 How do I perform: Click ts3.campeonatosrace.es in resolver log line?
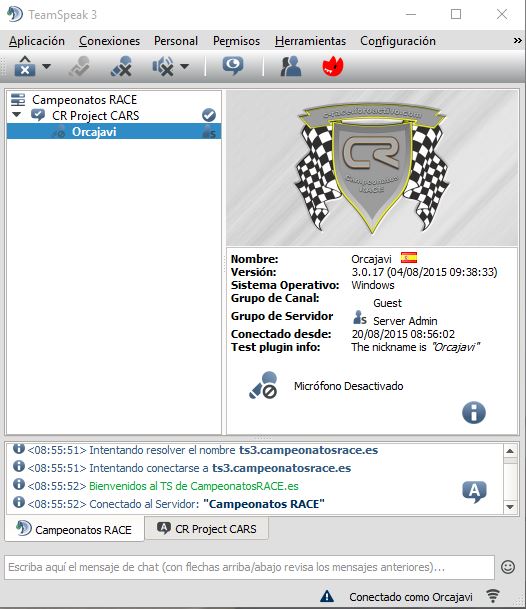[x=308, y=450]
